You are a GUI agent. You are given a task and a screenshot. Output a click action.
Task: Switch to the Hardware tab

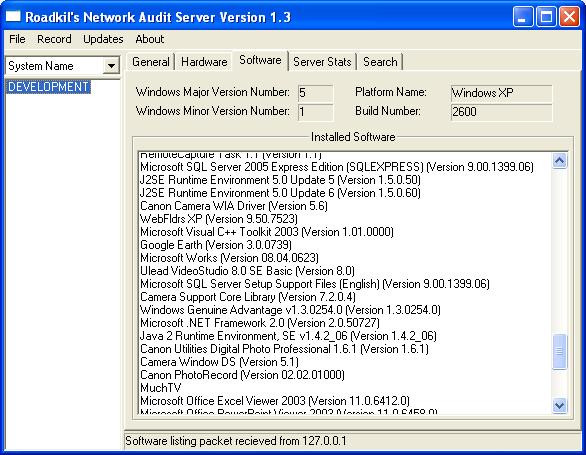click(204, 62)
